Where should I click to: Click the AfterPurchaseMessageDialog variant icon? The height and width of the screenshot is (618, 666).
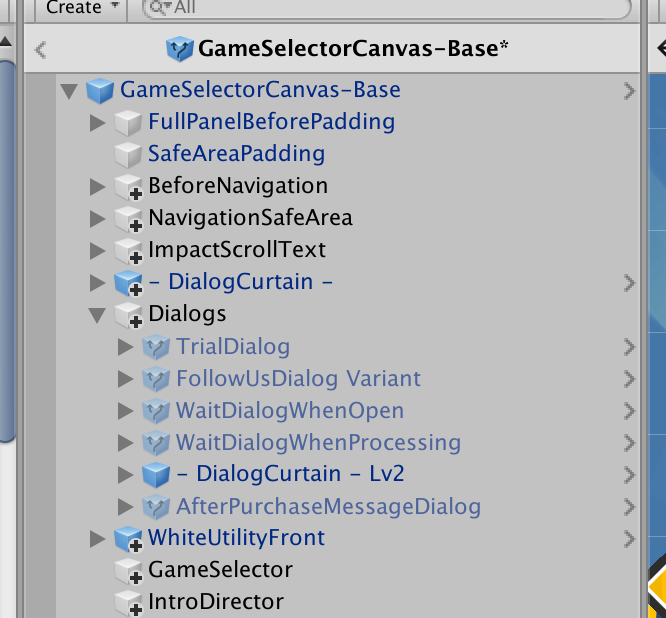pos(156,507)
